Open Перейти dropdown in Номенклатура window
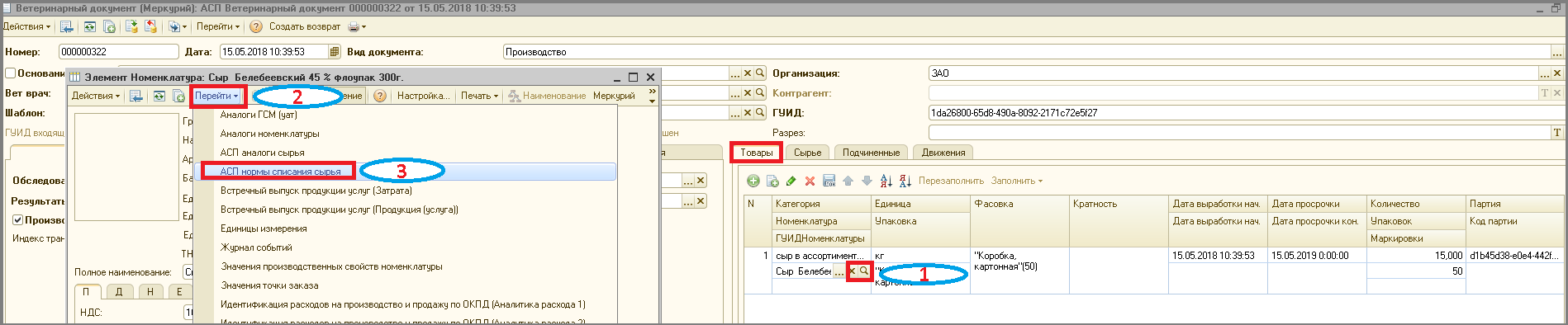This screenshot has width=1568, height=325. click(217, 96)
